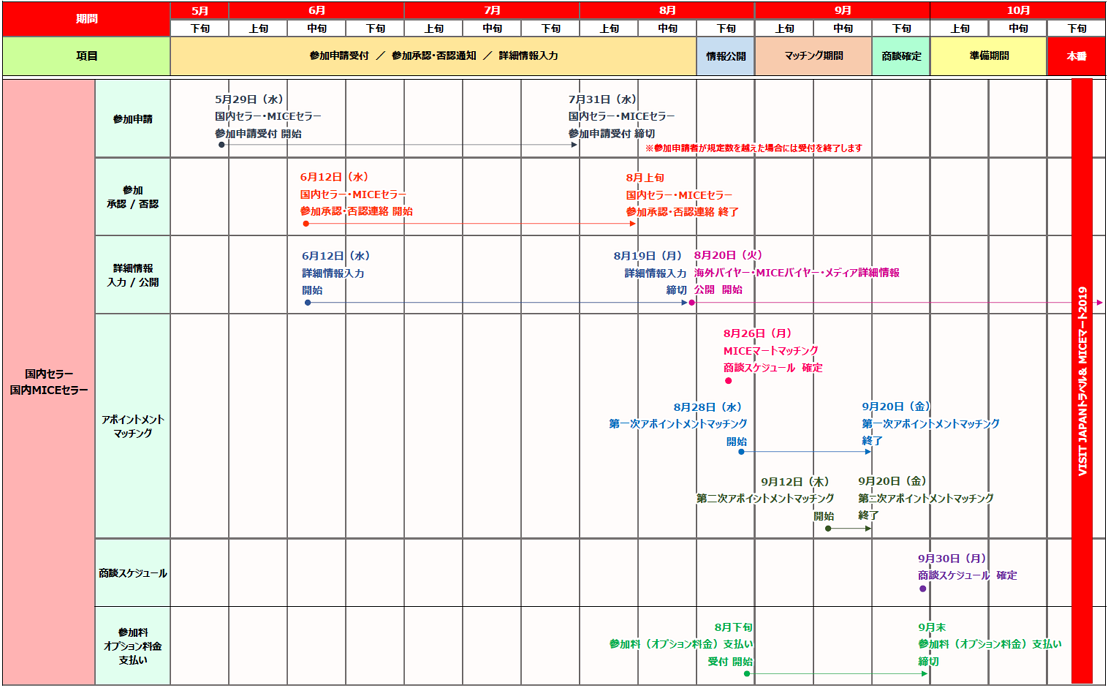
Task: Click the 参加申請受付 / 参加承認・否認通知 phase bar
Action: [x=434, y=56]
